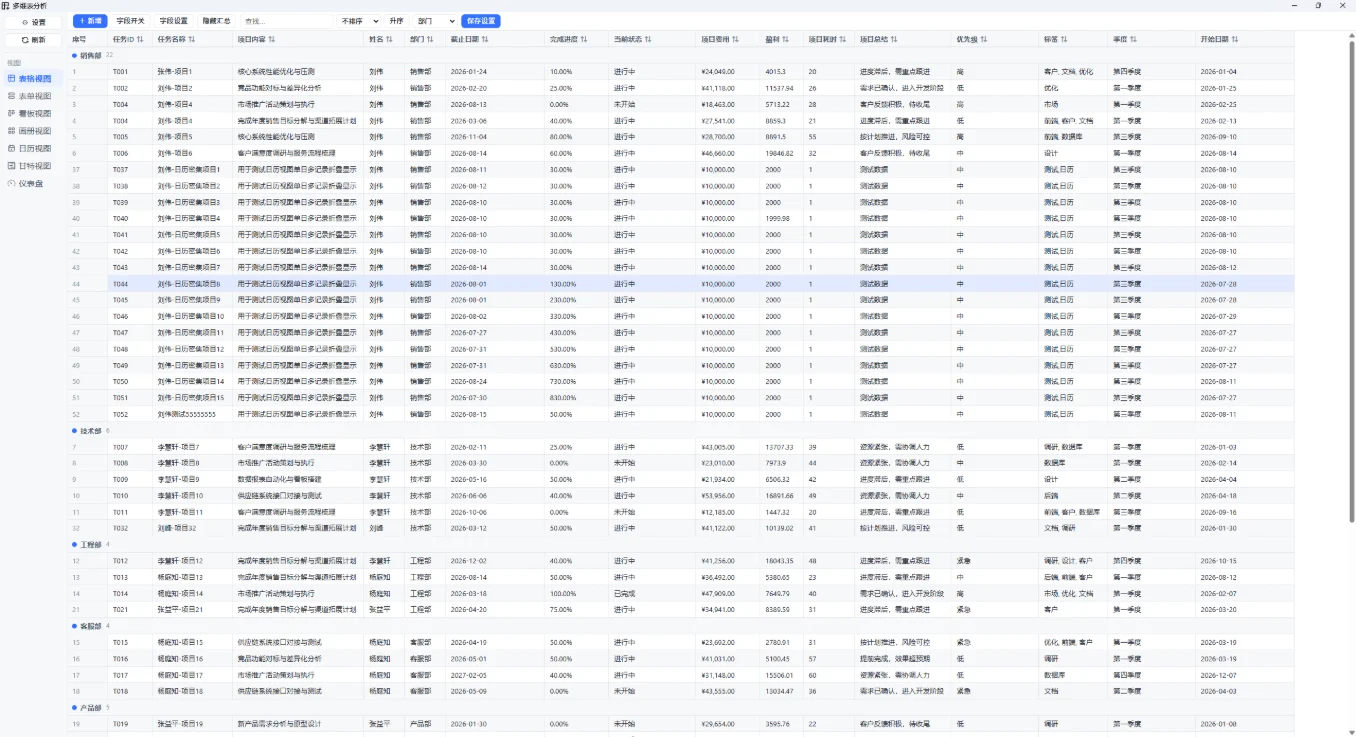Click the ¥46,660.00 cost cell
The image size is (1356, 737).
[729, 153]
